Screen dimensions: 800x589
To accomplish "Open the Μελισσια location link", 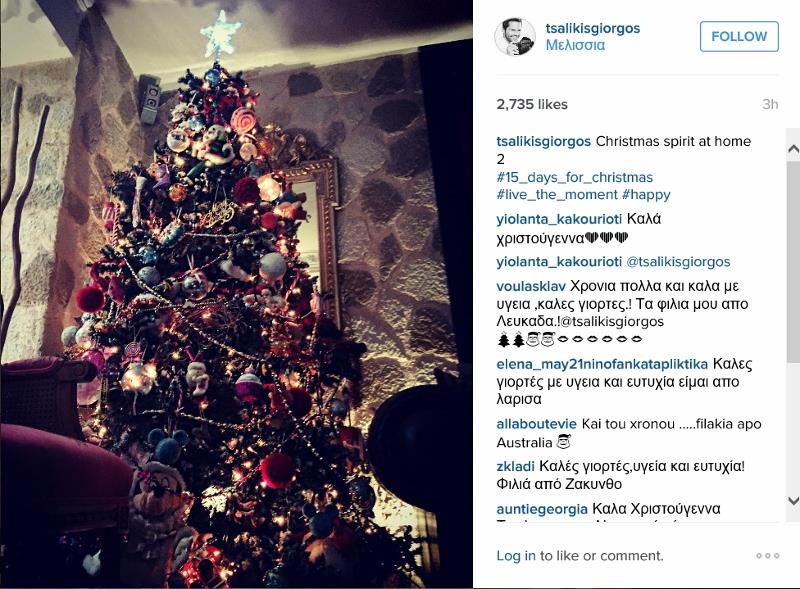I will tap(575, 45).
